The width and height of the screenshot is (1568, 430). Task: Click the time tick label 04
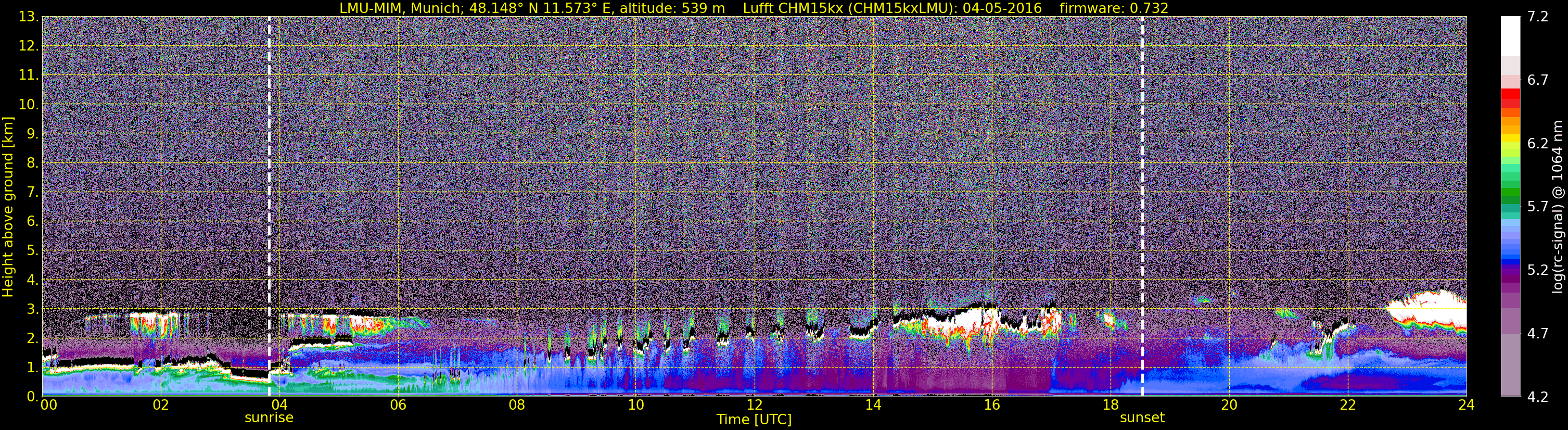coord(279,405)
